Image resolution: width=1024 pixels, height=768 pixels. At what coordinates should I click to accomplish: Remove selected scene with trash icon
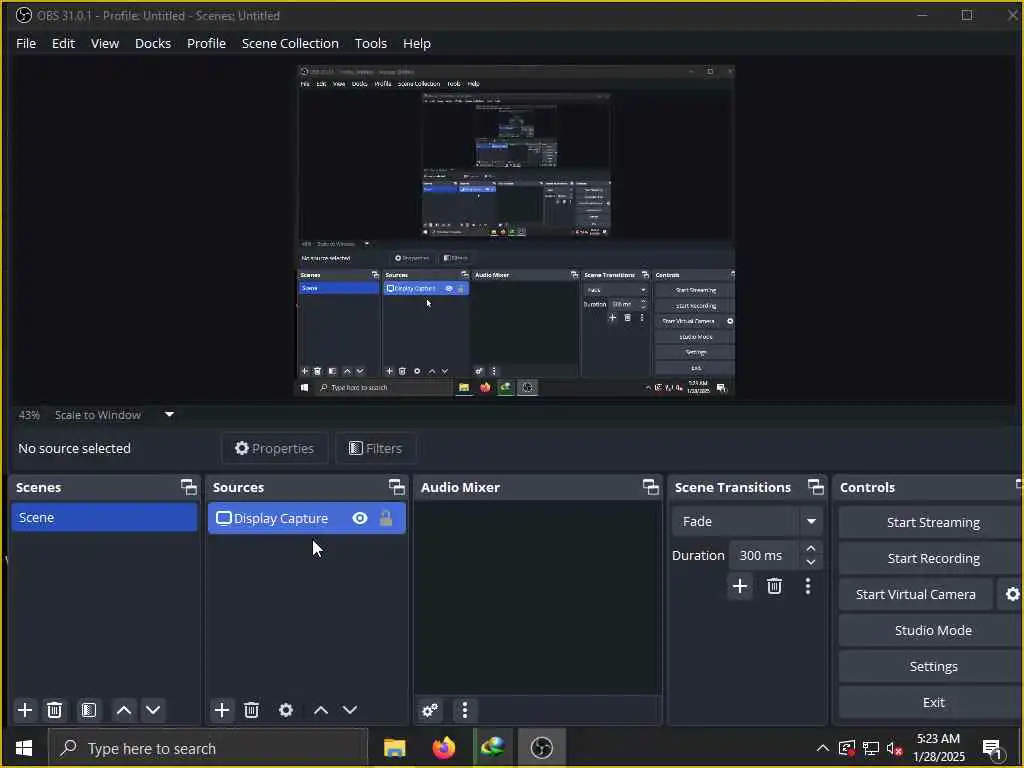[x=55, y=710]
